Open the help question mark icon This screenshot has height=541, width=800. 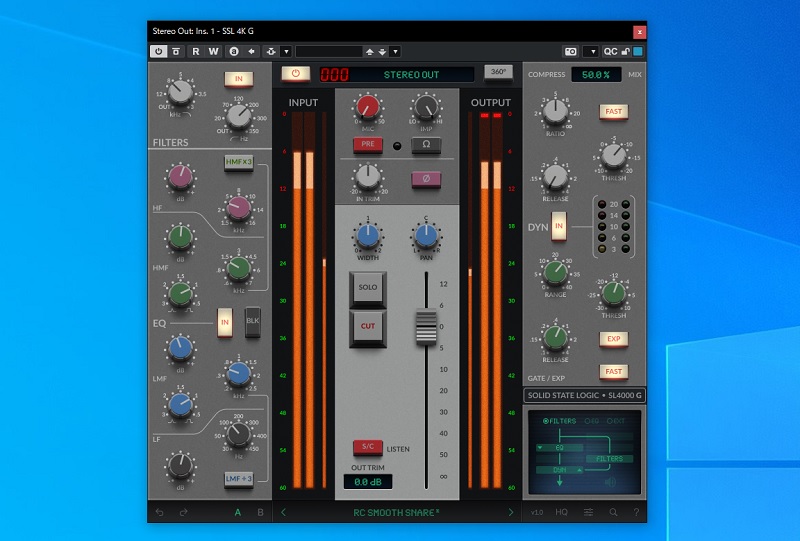tap(636, 512)
